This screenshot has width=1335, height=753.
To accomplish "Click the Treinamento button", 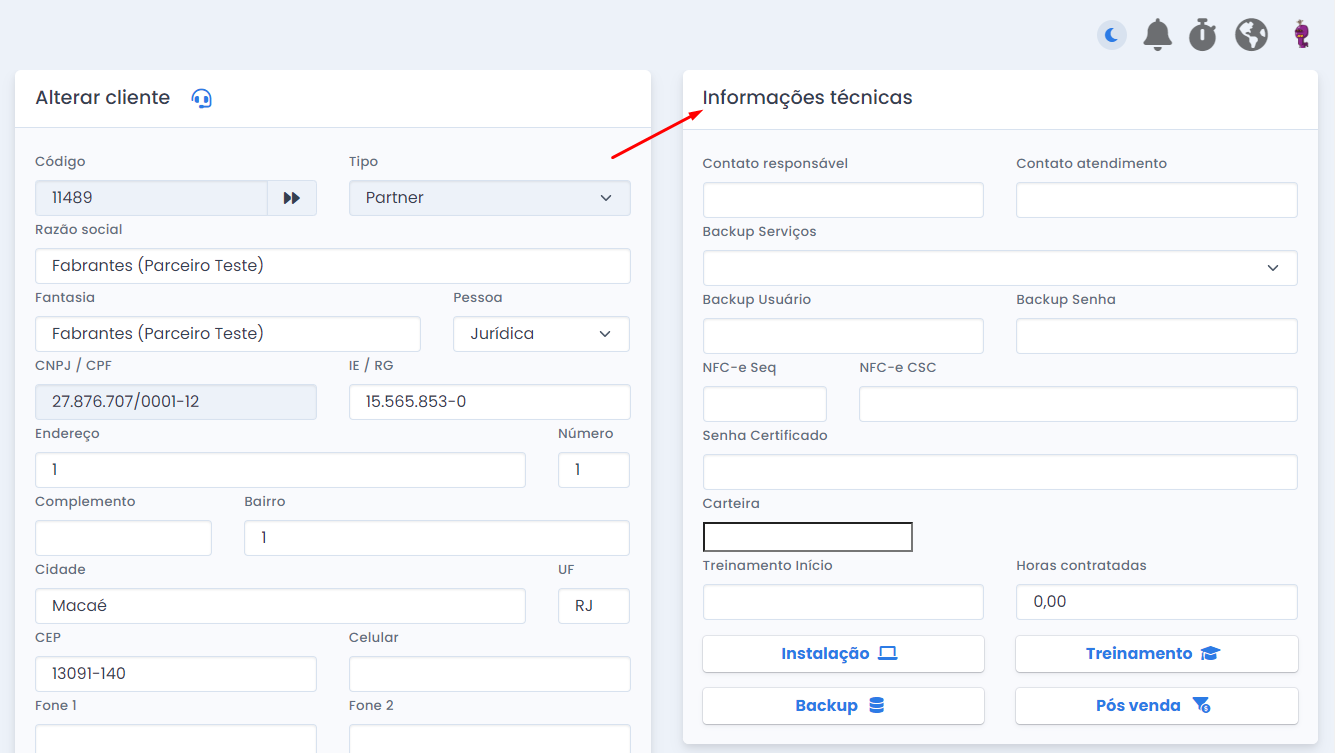I will coord(1156,654).
